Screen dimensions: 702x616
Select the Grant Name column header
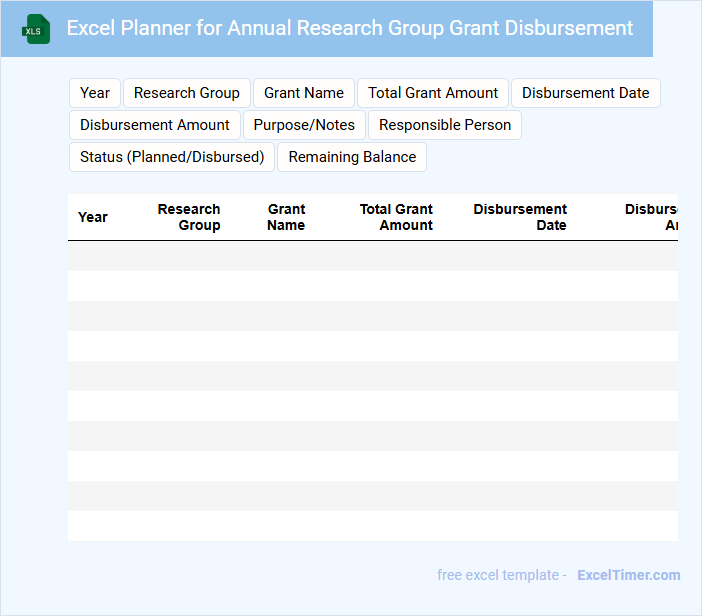286,217
